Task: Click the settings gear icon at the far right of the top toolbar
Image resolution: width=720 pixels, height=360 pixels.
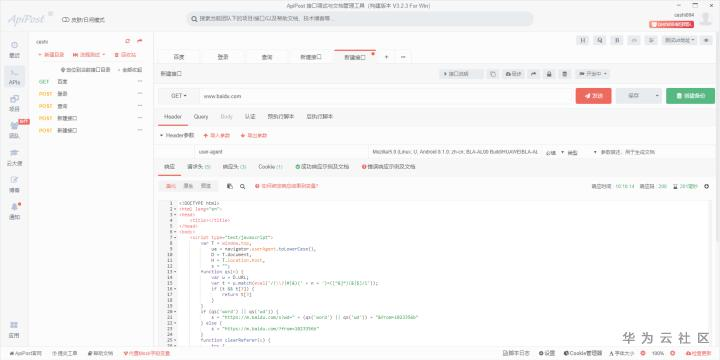Action: click(x=706, y=40)
